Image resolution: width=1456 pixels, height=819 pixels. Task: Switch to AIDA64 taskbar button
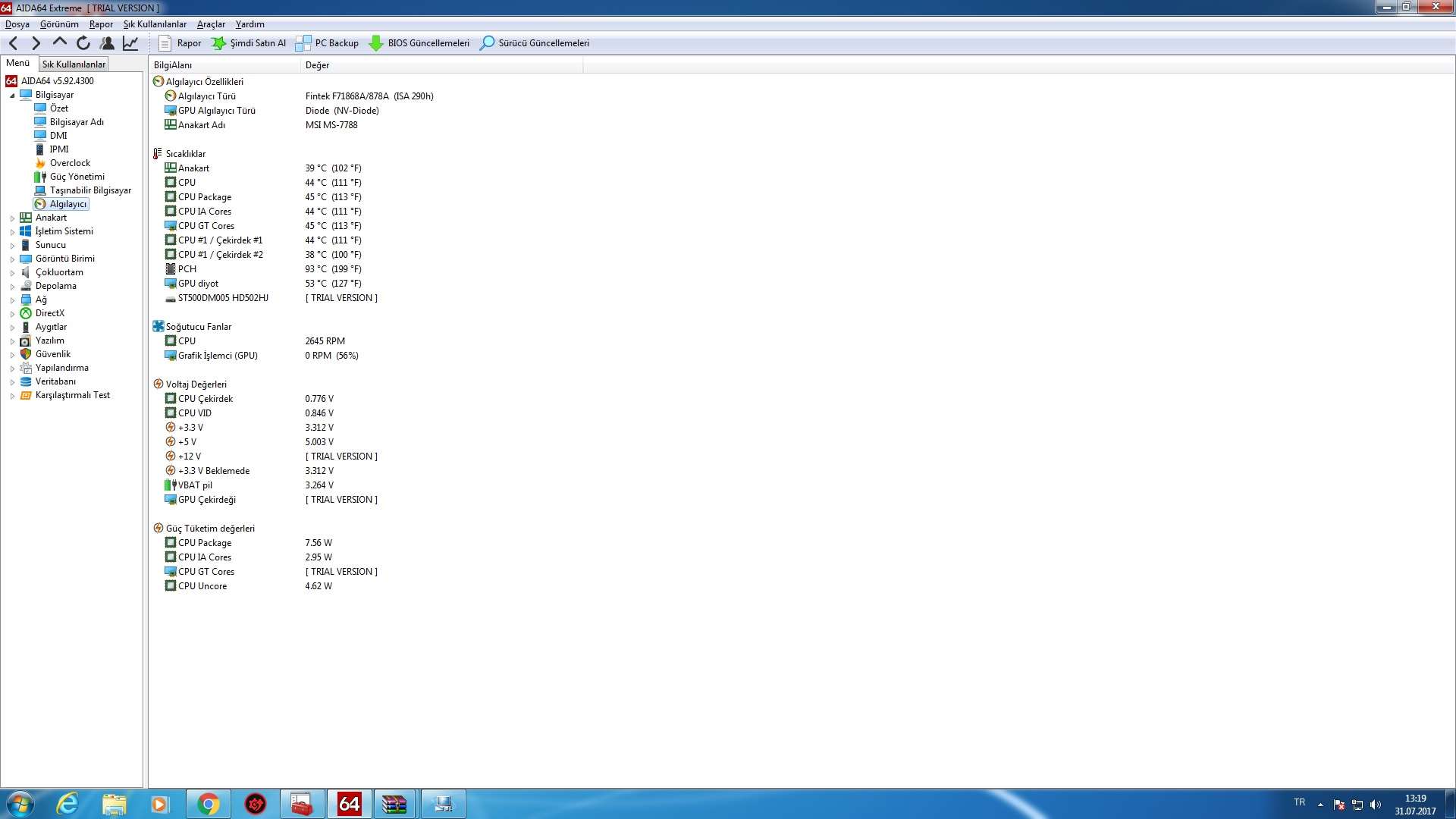[x=349, y=804]
